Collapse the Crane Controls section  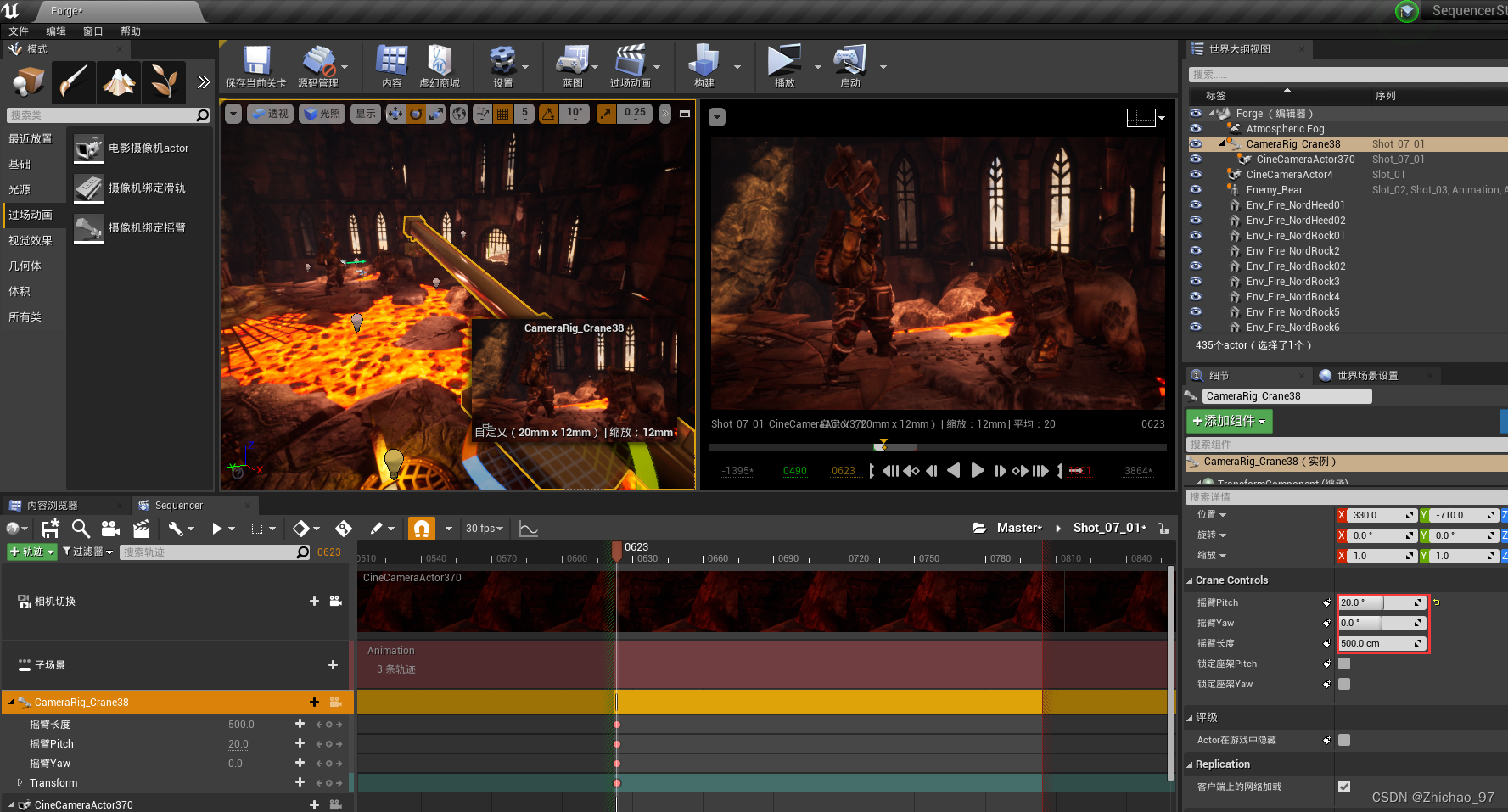pyautogui.click(x=1190, y=580)
